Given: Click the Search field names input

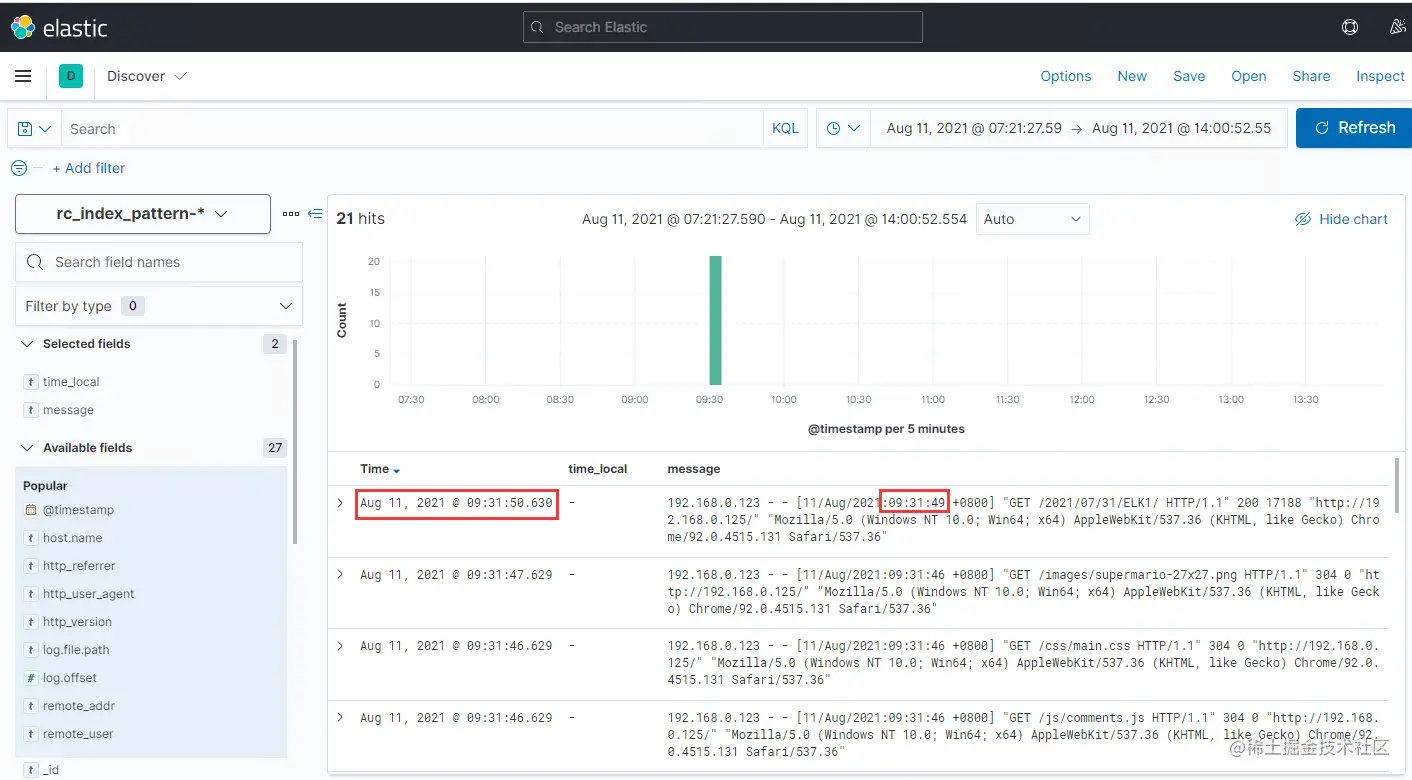Looking at the screenshot, I should pos(159,262).
